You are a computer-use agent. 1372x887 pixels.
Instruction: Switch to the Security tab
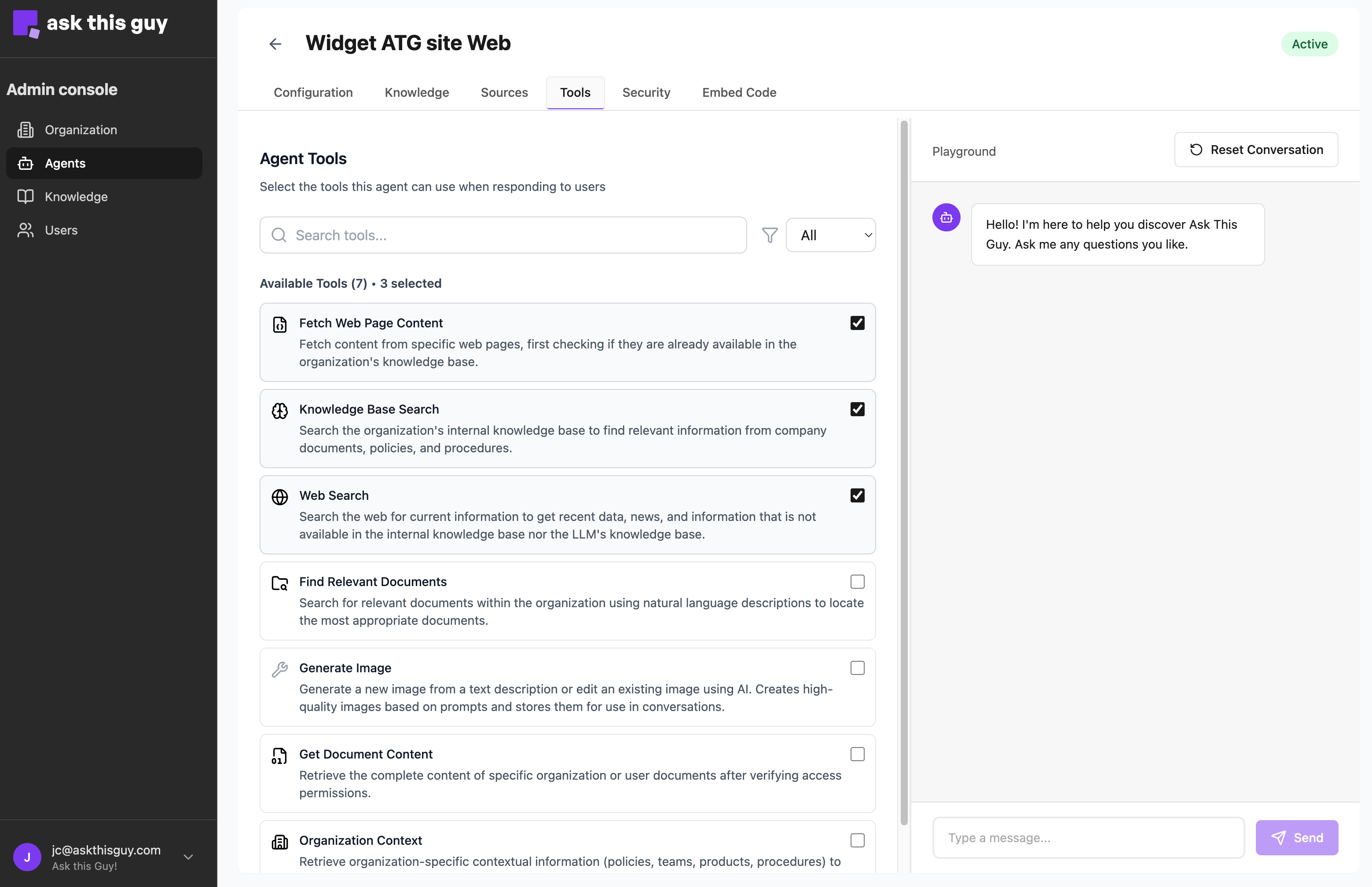(646, 92)
